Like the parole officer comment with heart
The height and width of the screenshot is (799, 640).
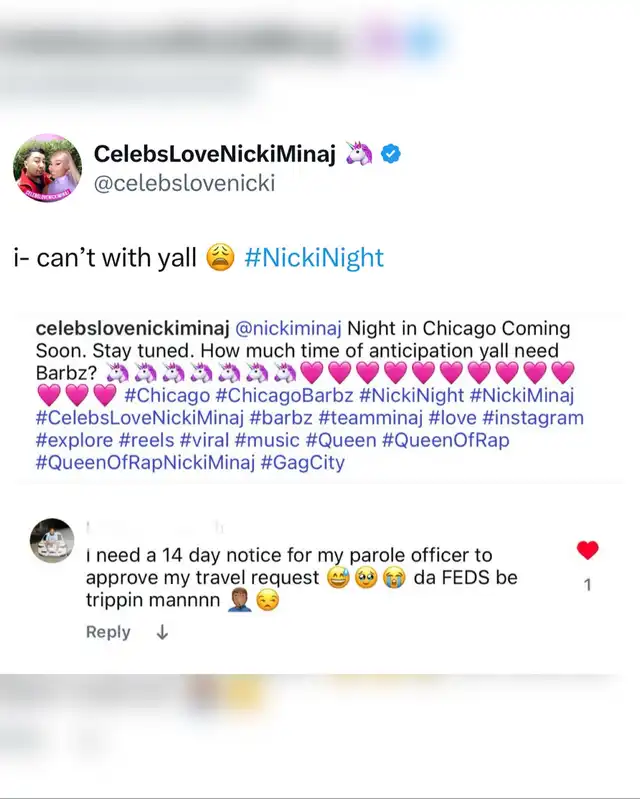tap(588, 550)
